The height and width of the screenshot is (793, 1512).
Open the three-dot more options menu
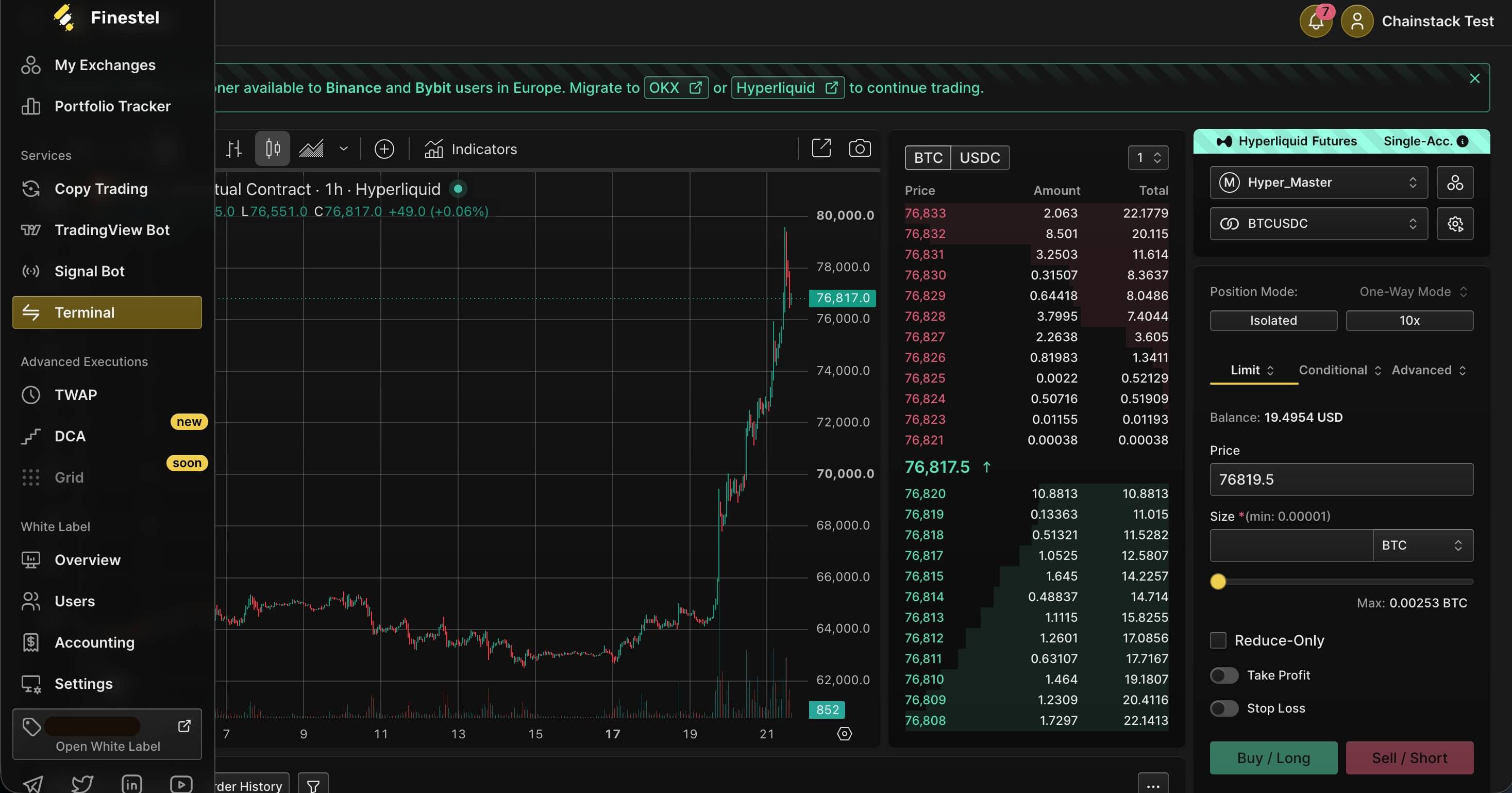tap(1153, 785)
